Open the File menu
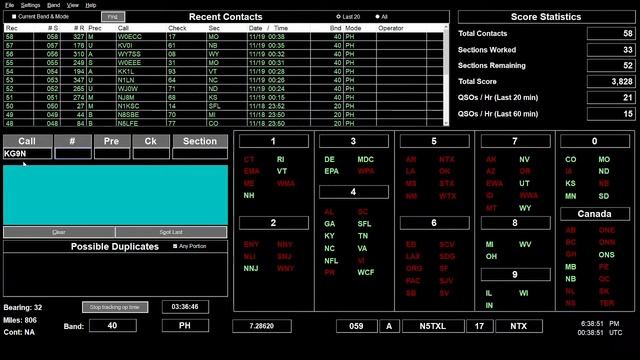This screenshot has height=360, width=640. click(9, 5)
